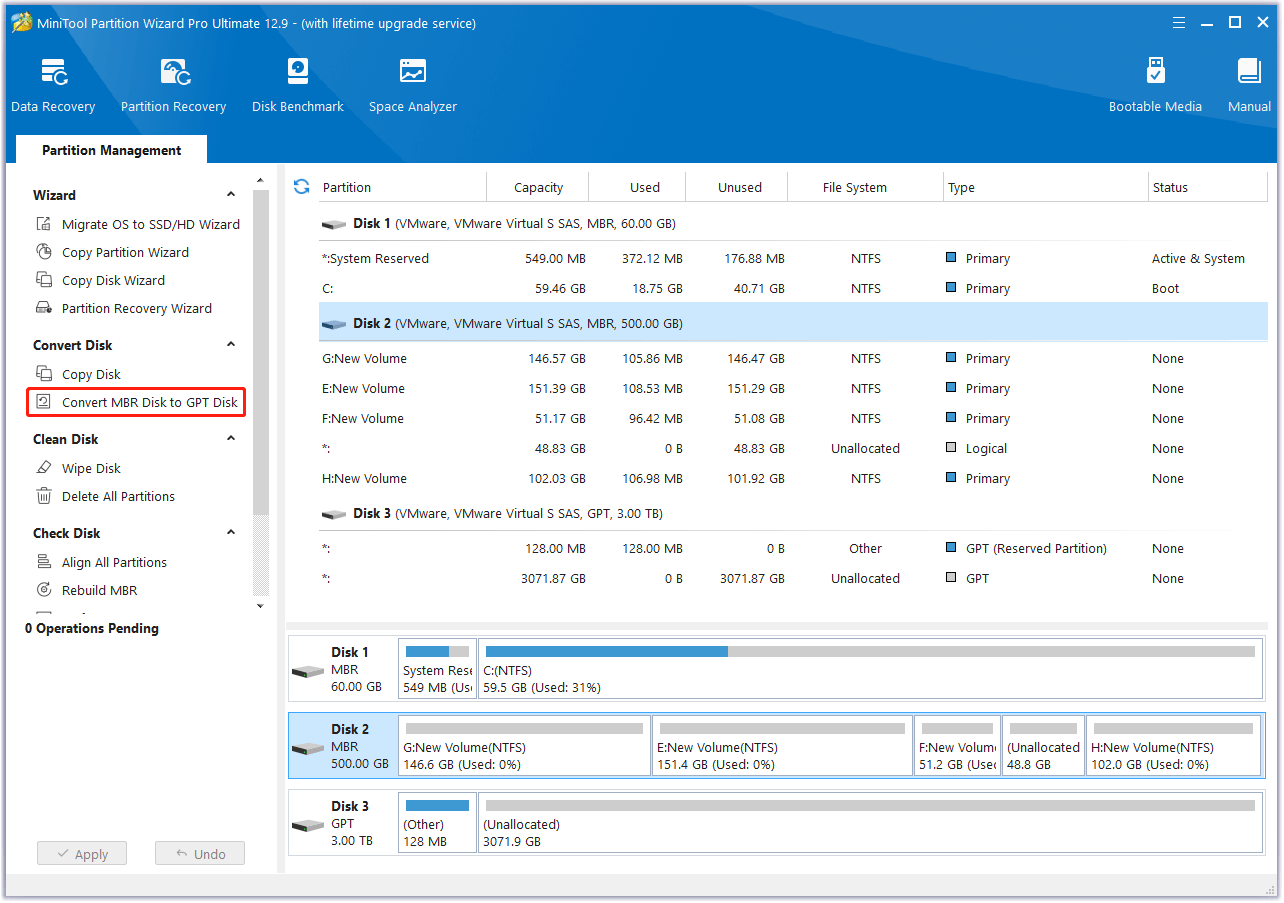This screenshot has width=1284, height=903.
Task: Select the C:(NTFS) block in the disk map
Action: (x=870, y=669)
